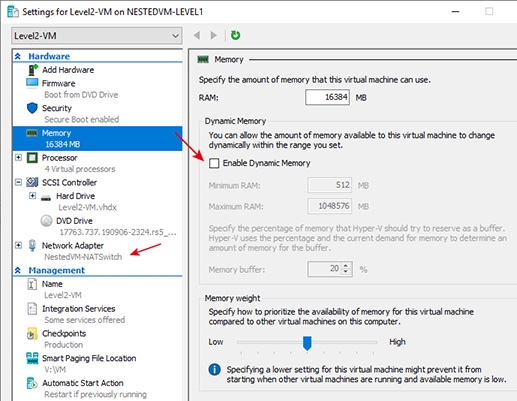Enable Dynamic Memory checkbox
517x401 pixels.
coord(214,163)
